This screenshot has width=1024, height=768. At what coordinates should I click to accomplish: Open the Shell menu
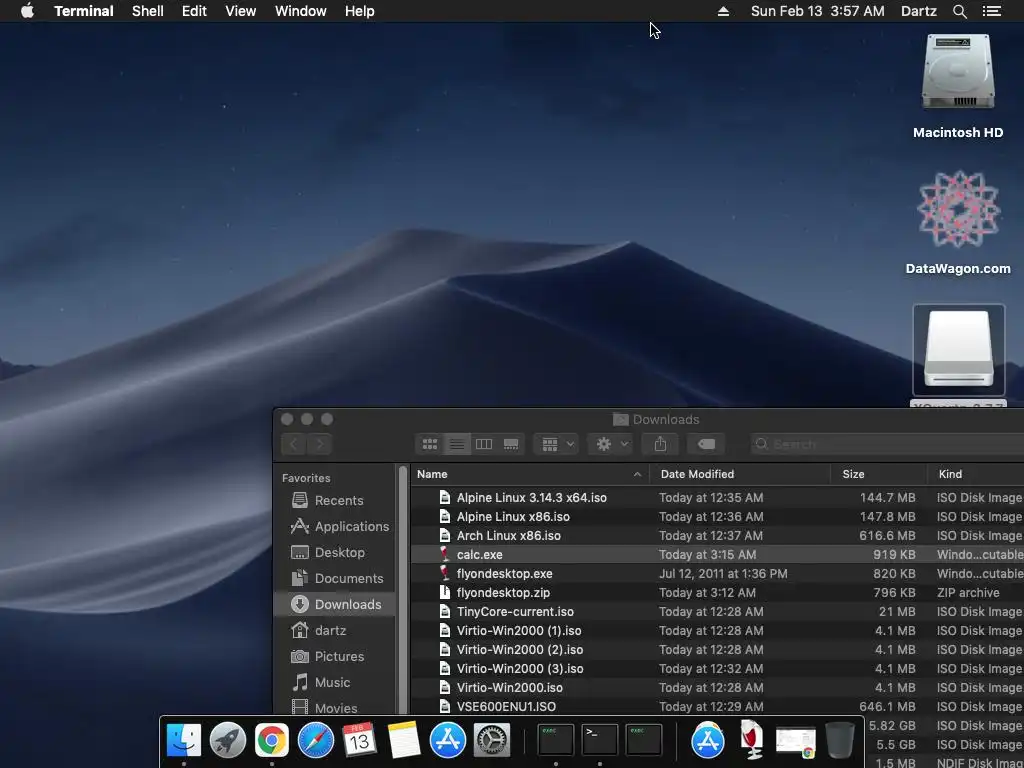pos(148,11)
